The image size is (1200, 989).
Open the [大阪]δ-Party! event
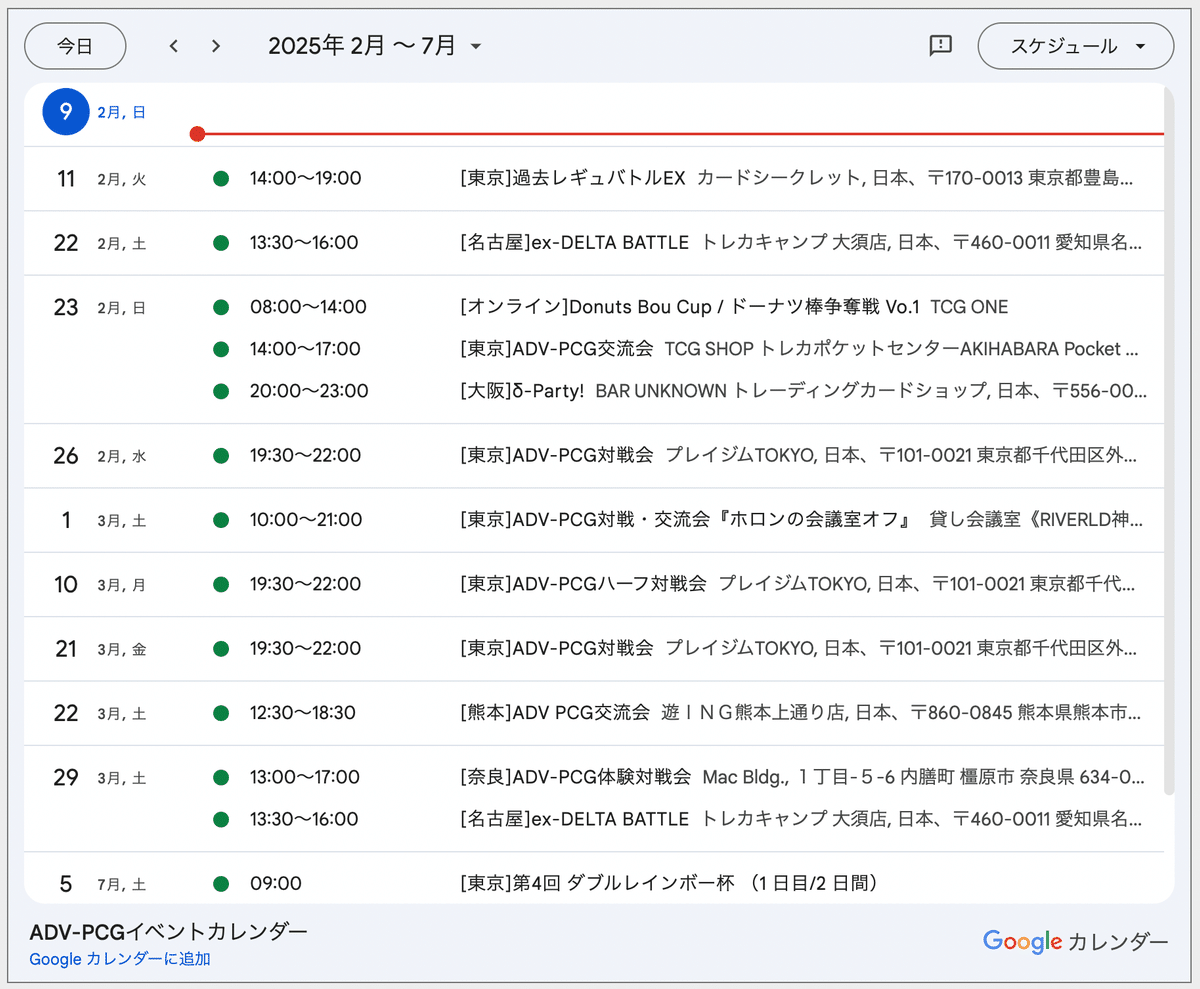tap(803, 391)
